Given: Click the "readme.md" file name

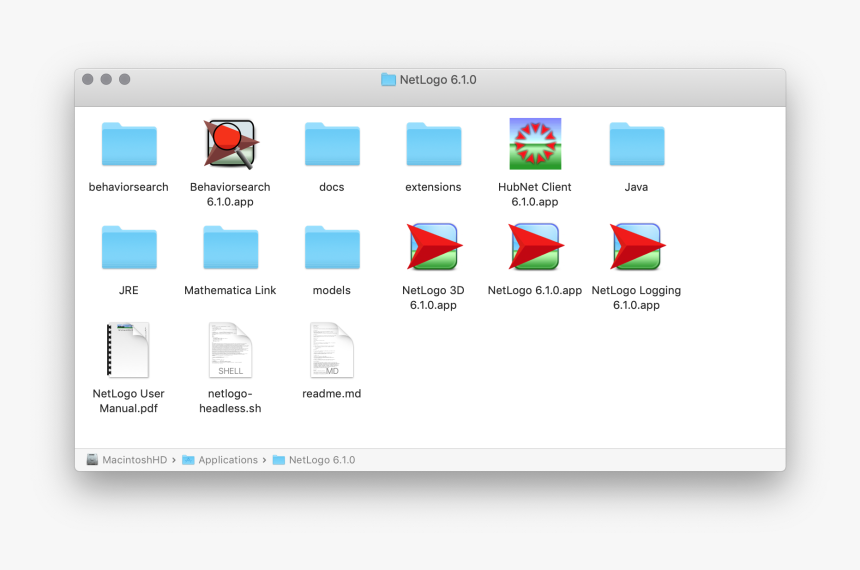Looking at the screenshot, I should pos(332,393).
